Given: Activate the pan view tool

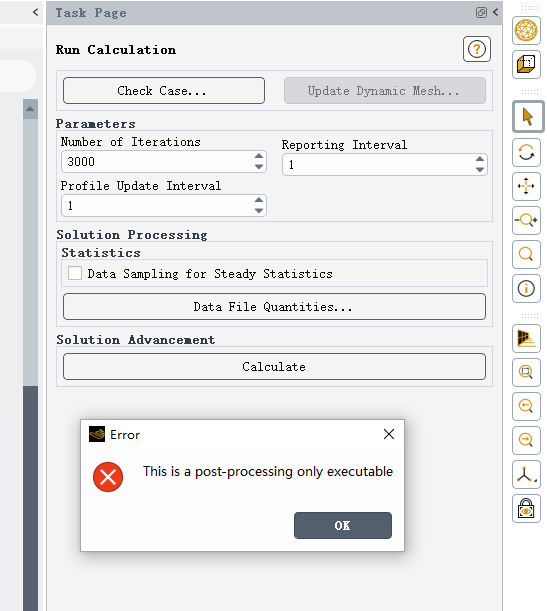Looking at the screenshot, I should 526,186.
